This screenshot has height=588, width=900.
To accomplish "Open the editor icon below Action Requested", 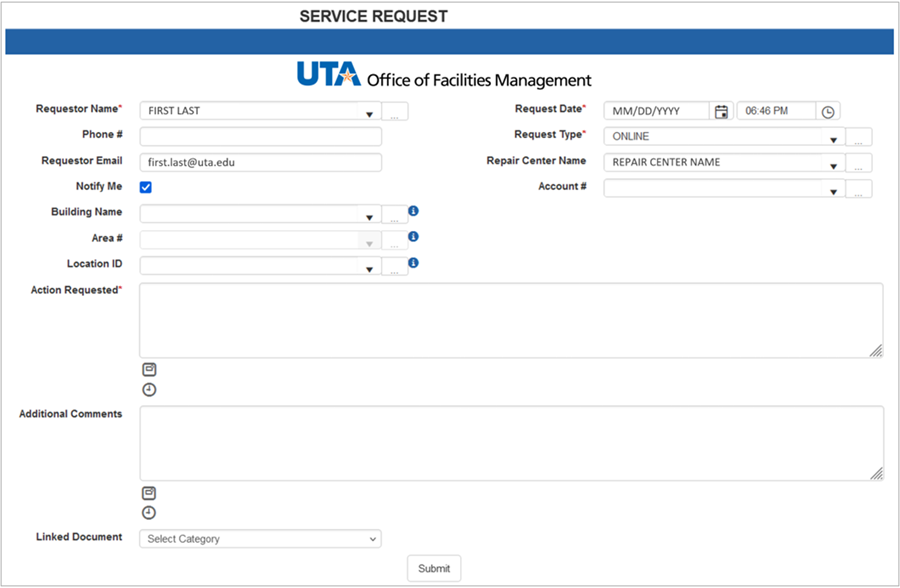I will [x=148, y=369].
